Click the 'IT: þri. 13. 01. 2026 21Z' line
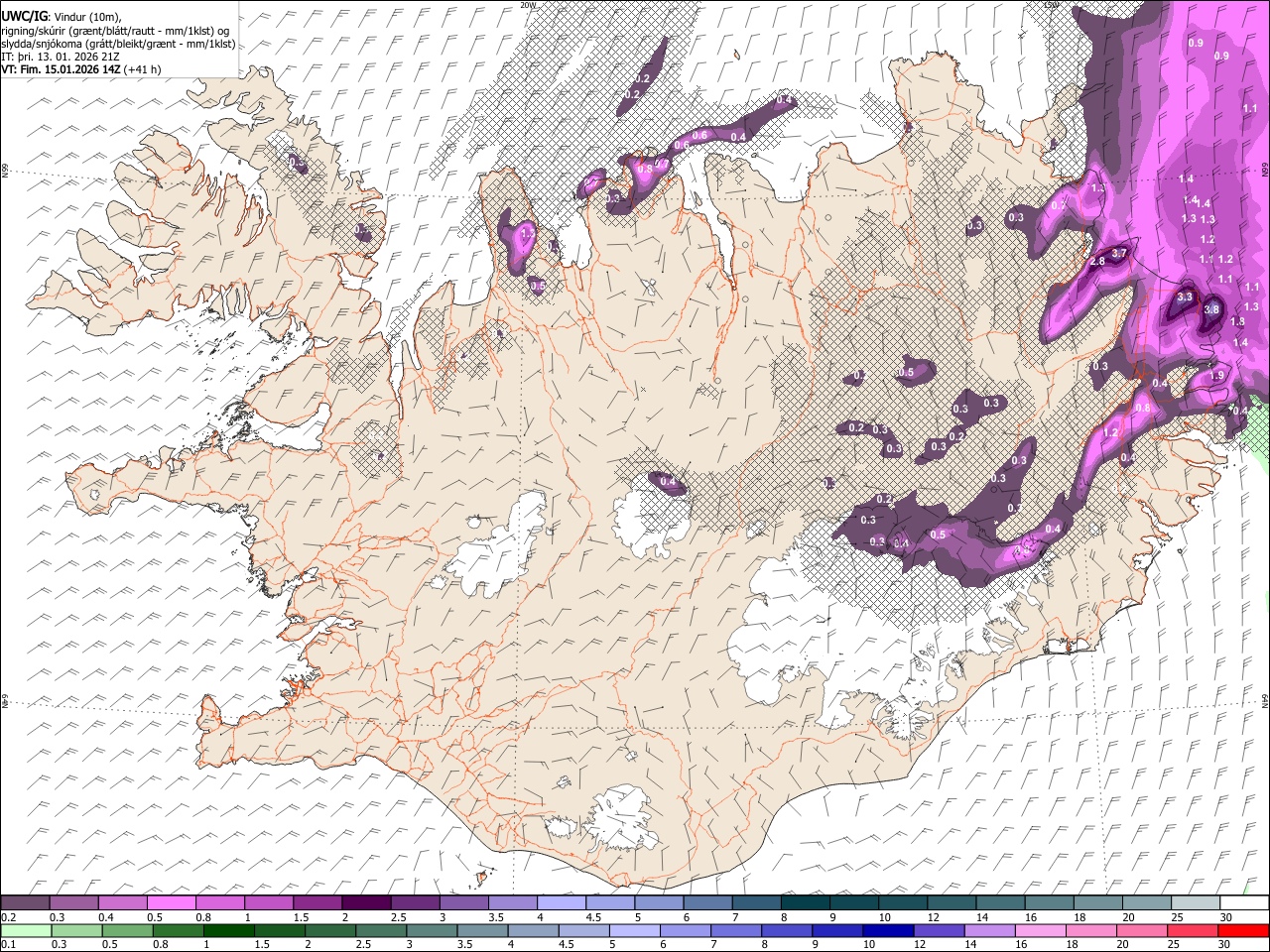This screenshot has width=1270, height=952. pyautogui.click(x=60, y=57)
